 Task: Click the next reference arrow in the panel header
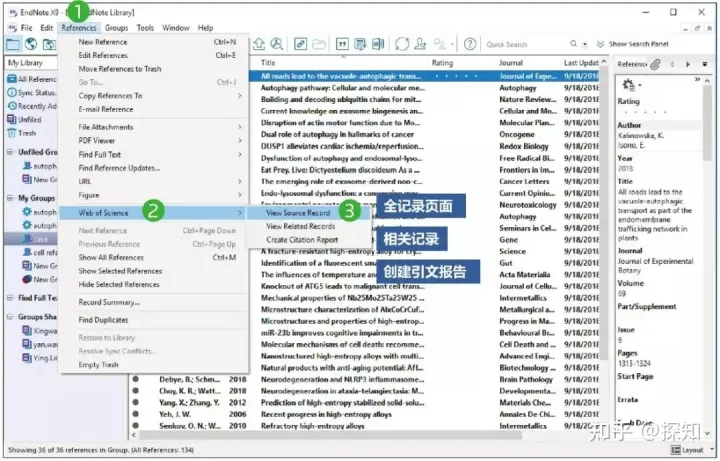pos(688,64)
